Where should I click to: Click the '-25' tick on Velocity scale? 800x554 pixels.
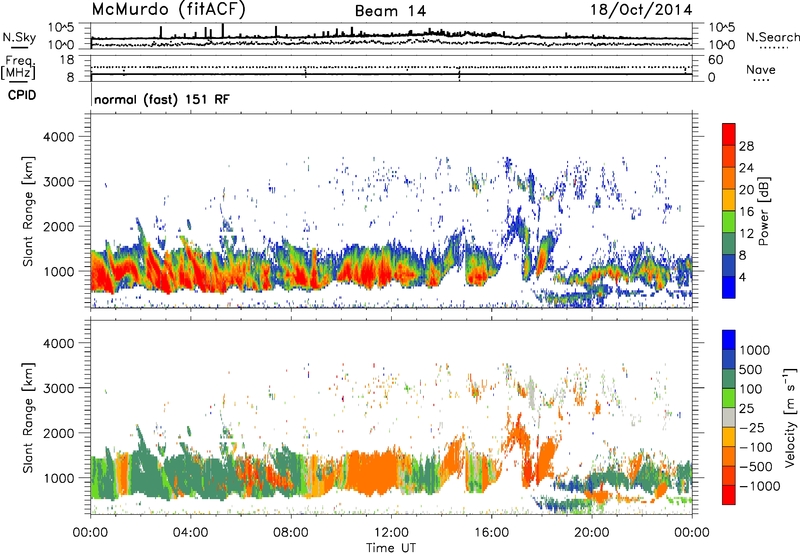click(x=752, y=428)
